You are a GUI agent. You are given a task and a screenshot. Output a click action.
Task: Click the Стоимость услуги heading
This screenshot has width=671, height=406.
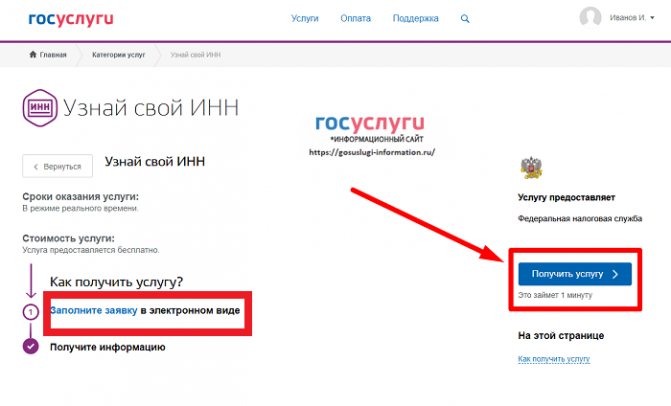(68, 238)
